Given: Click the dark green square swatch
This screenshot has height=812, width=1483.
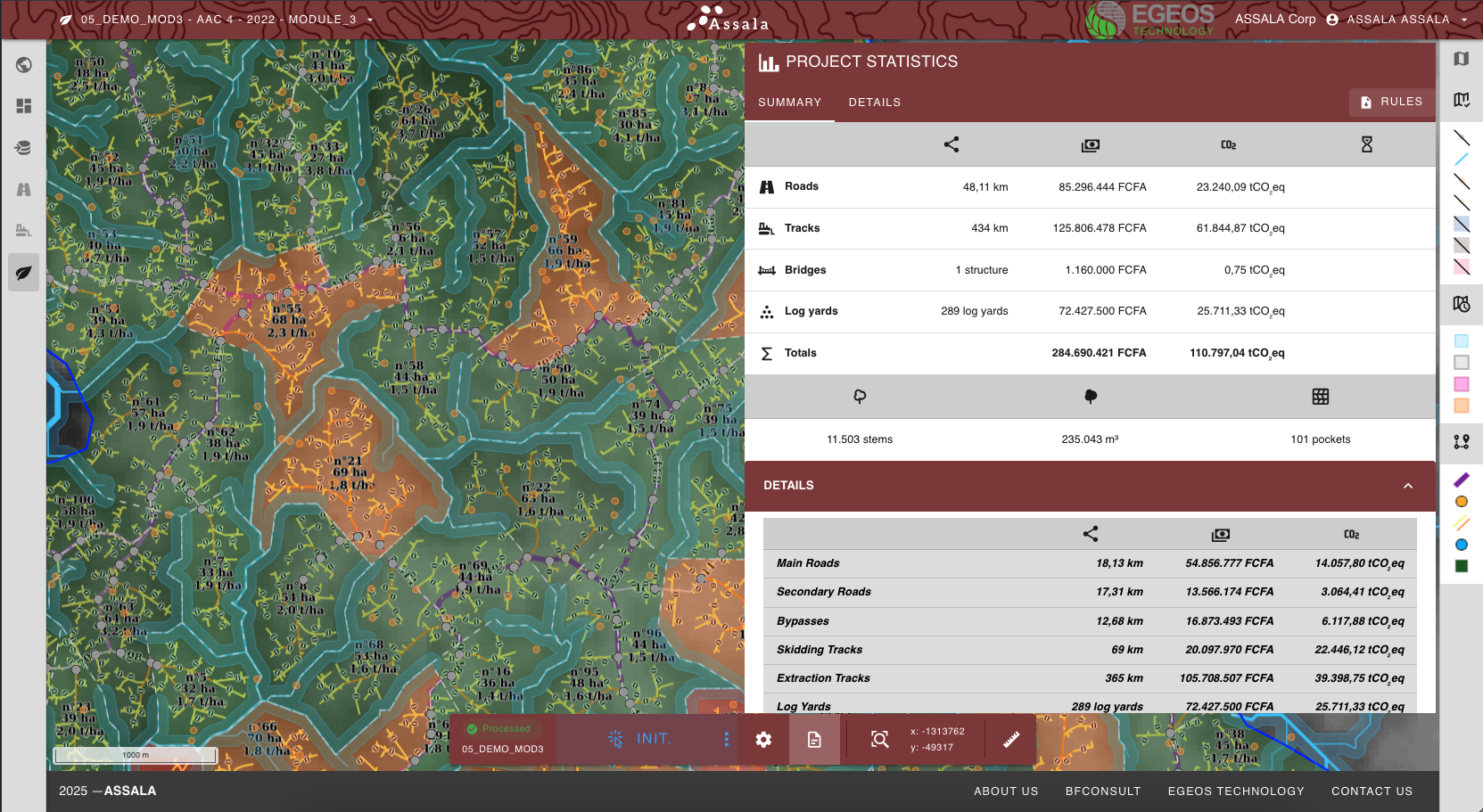Looking at the screenshot, I should 1461,566.
